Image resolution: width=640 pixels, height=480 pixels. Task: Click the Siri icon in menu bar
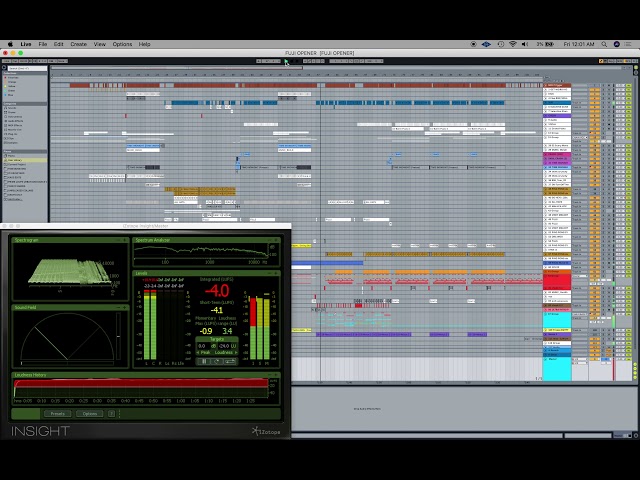coord(617,44)
